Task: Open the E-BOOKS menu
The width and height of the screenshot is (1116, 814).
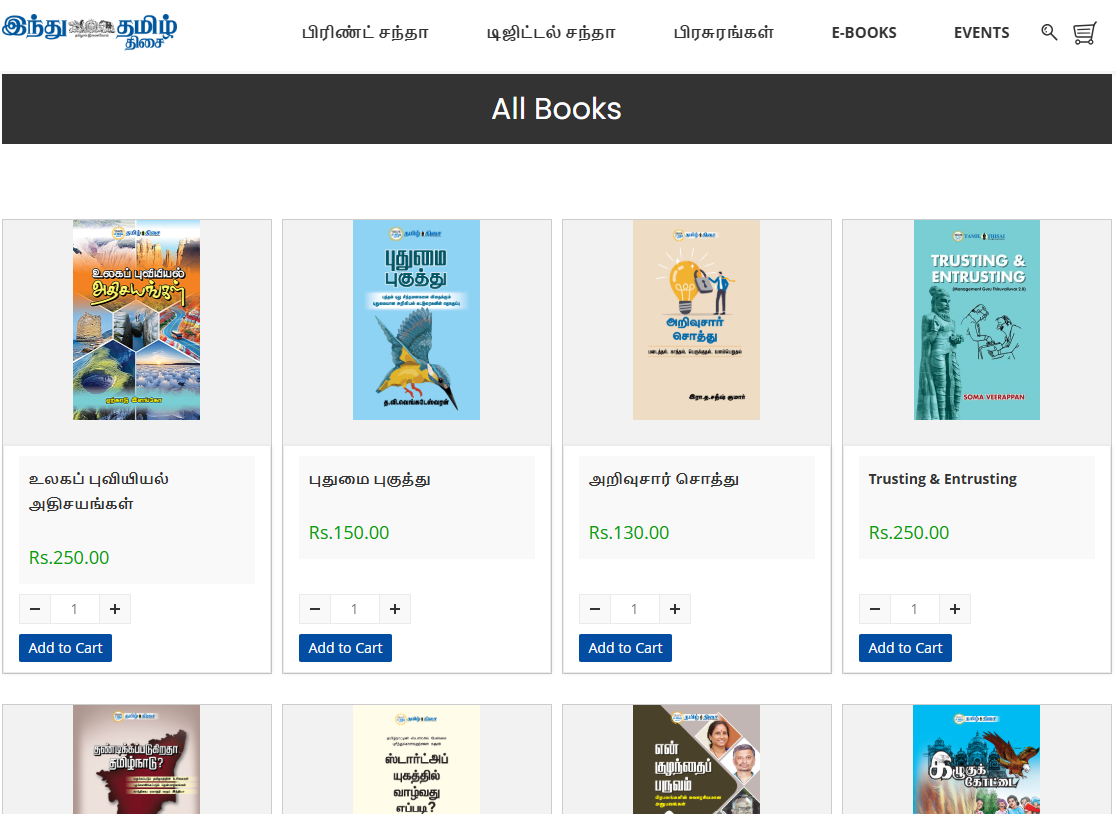Action: 864,33
